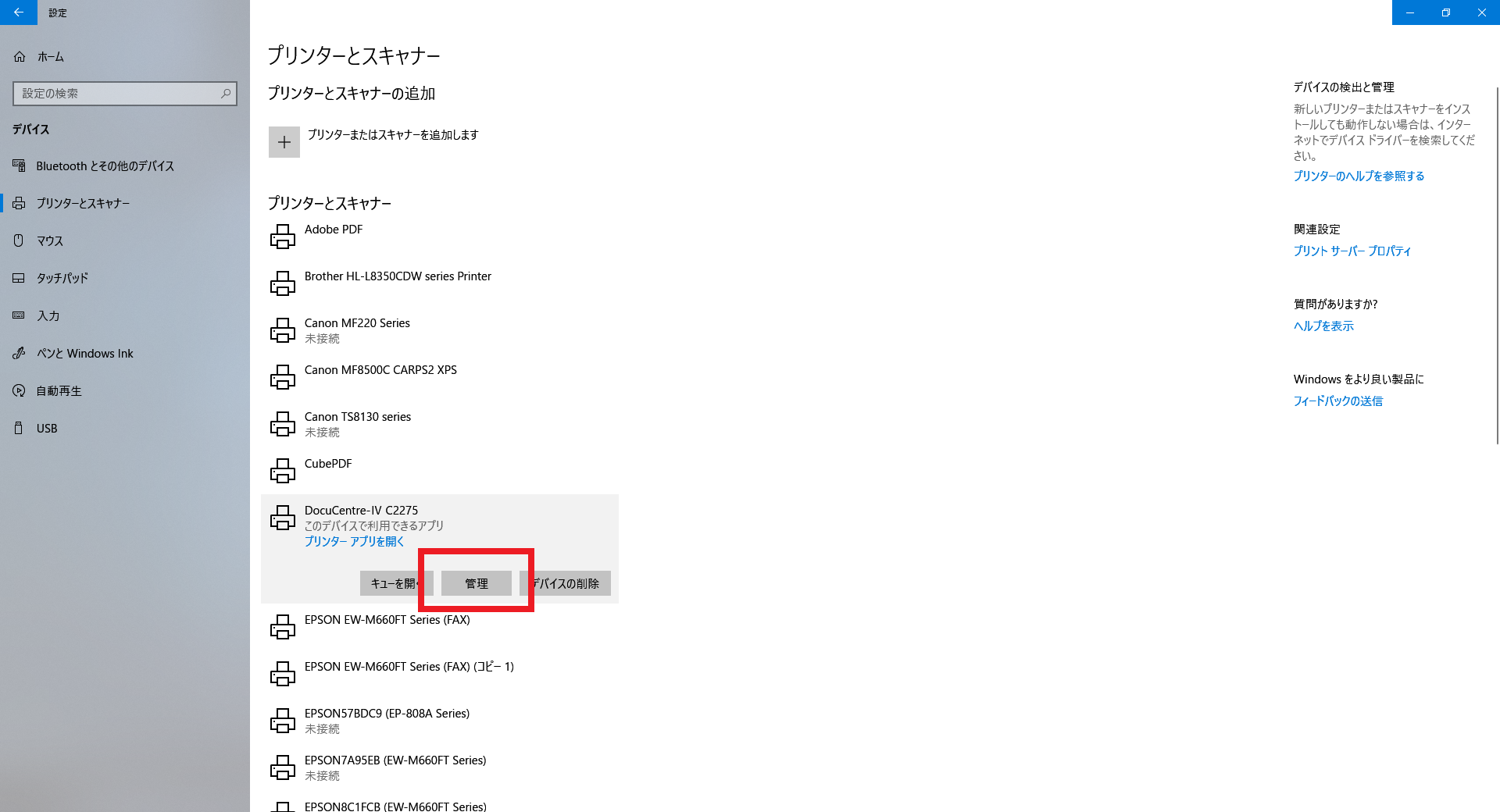The width and height of the screenshot is (1500, 812).
Task: Click the 管理 button for DocuCentre-IV
Action: (477, 583)
